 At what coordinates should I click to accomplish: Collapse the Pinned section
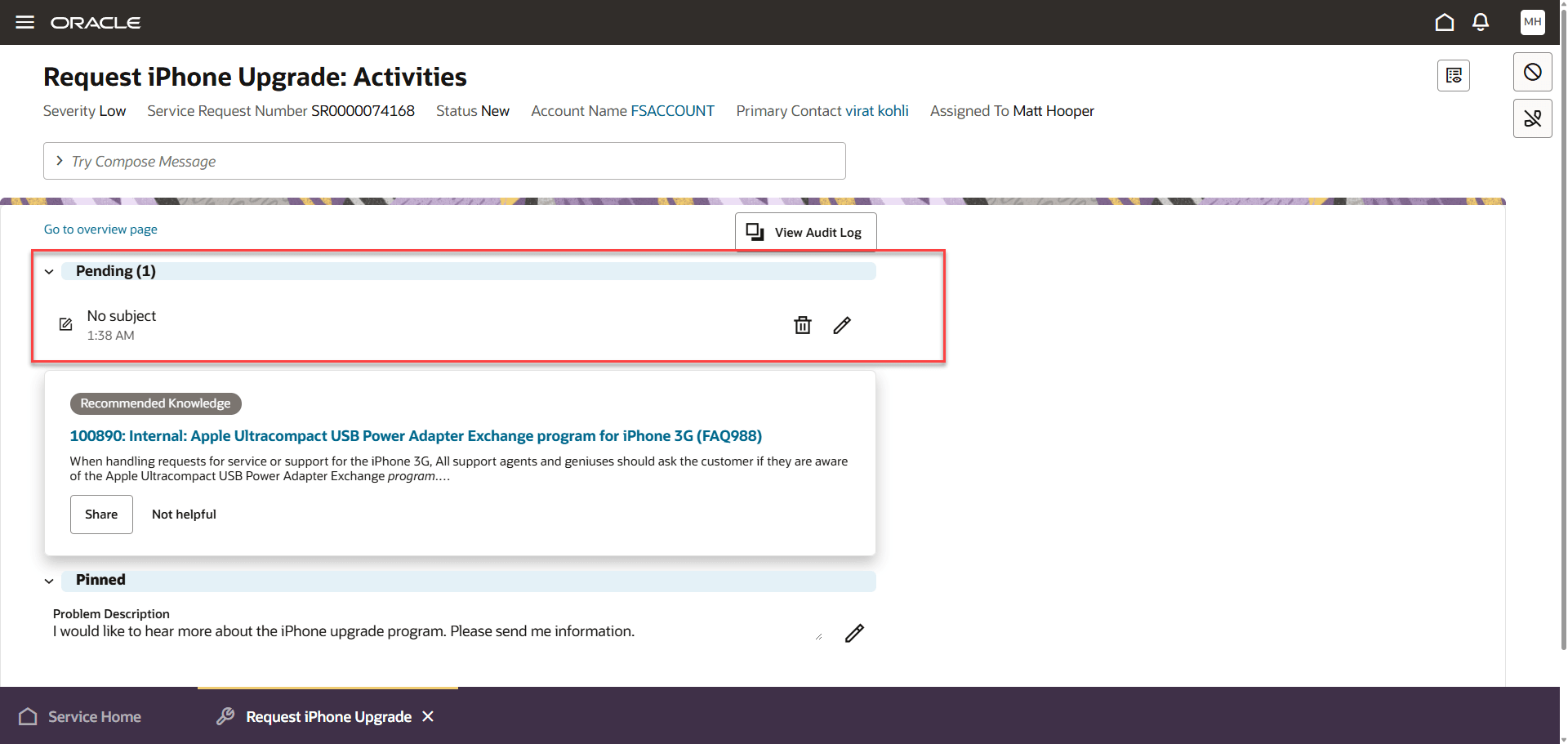tap(49, 581)
